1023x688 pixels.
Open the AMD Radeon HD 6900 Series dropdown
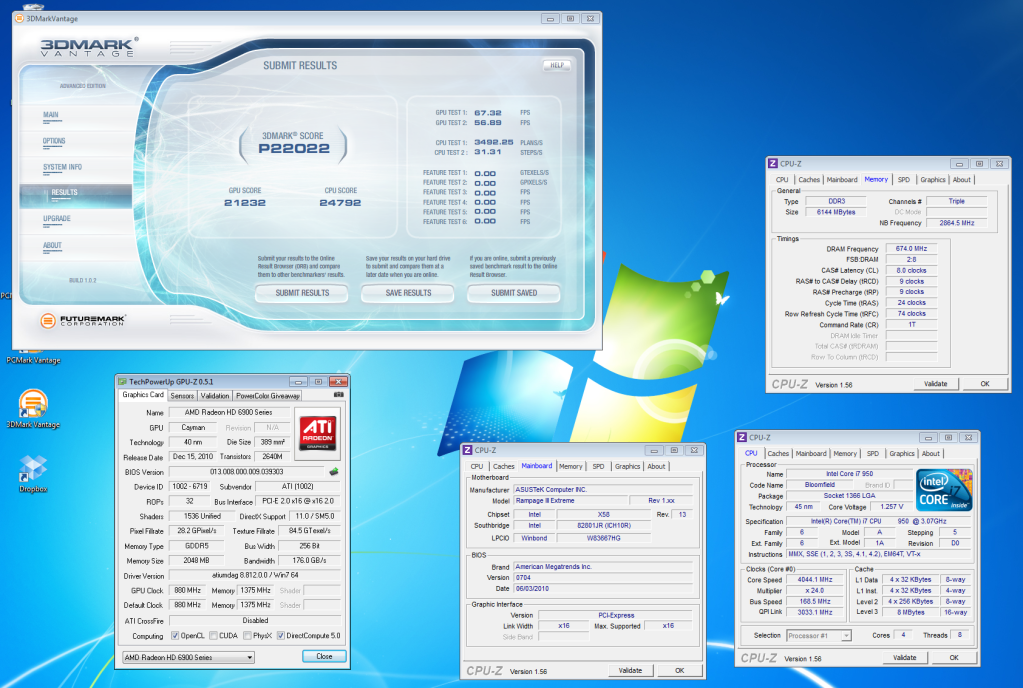[189, 657]
